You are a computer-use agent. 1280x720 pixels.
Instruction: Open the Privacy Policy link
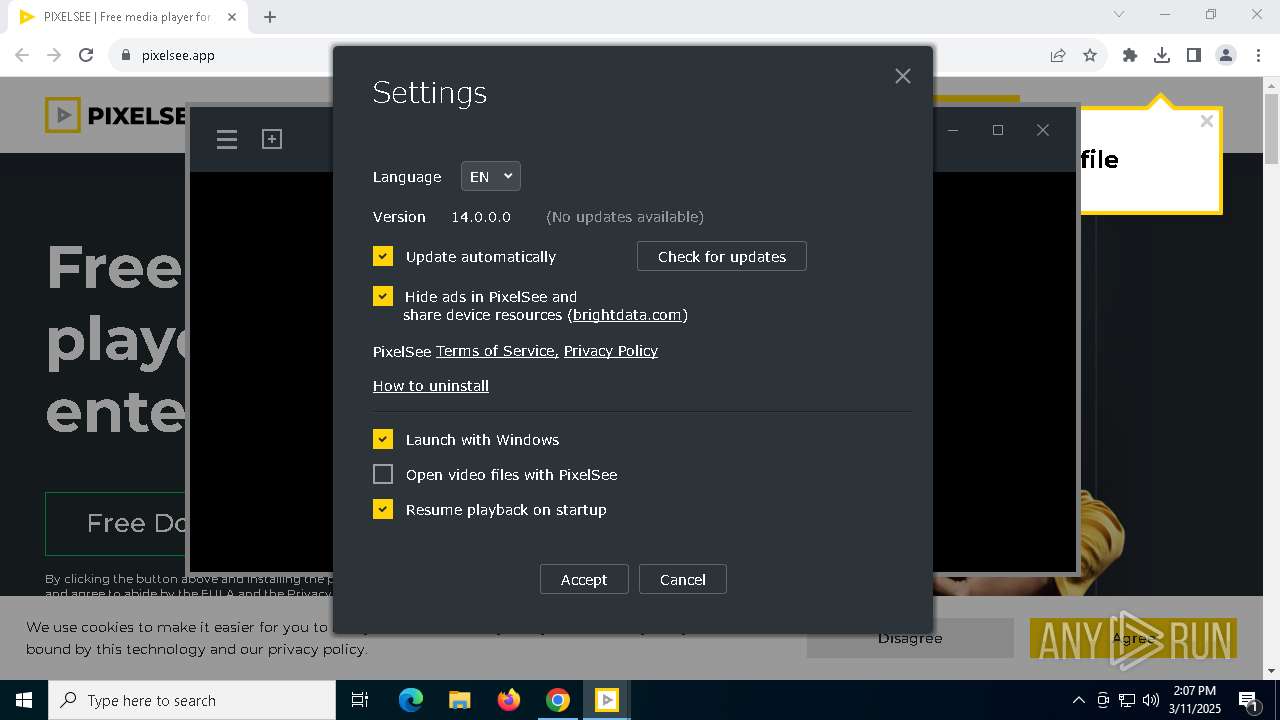(x=611, y=351)
